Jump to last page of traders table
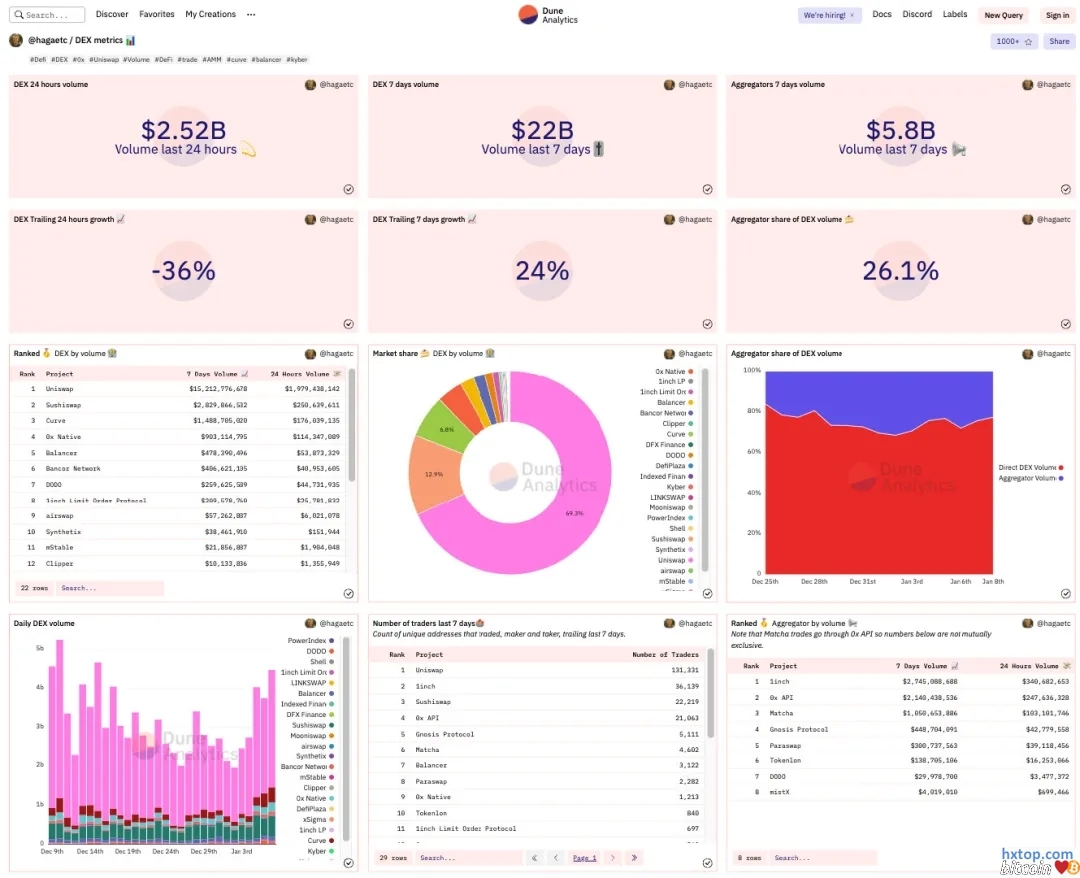Screen dimensions: 1080x878 tap(634, 858)
